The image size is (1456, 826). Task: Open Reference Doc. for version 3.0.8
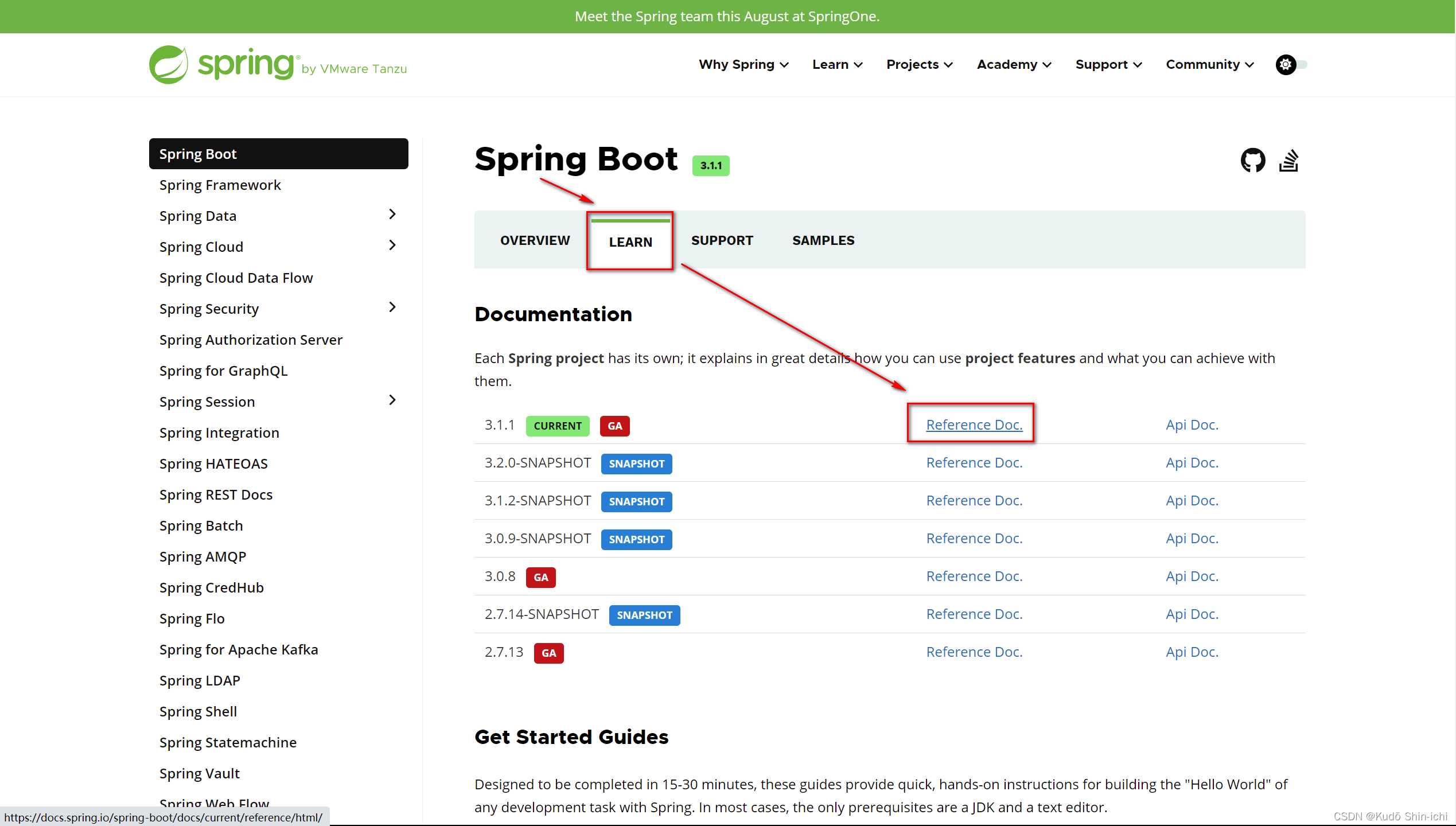tap(974, 576)
